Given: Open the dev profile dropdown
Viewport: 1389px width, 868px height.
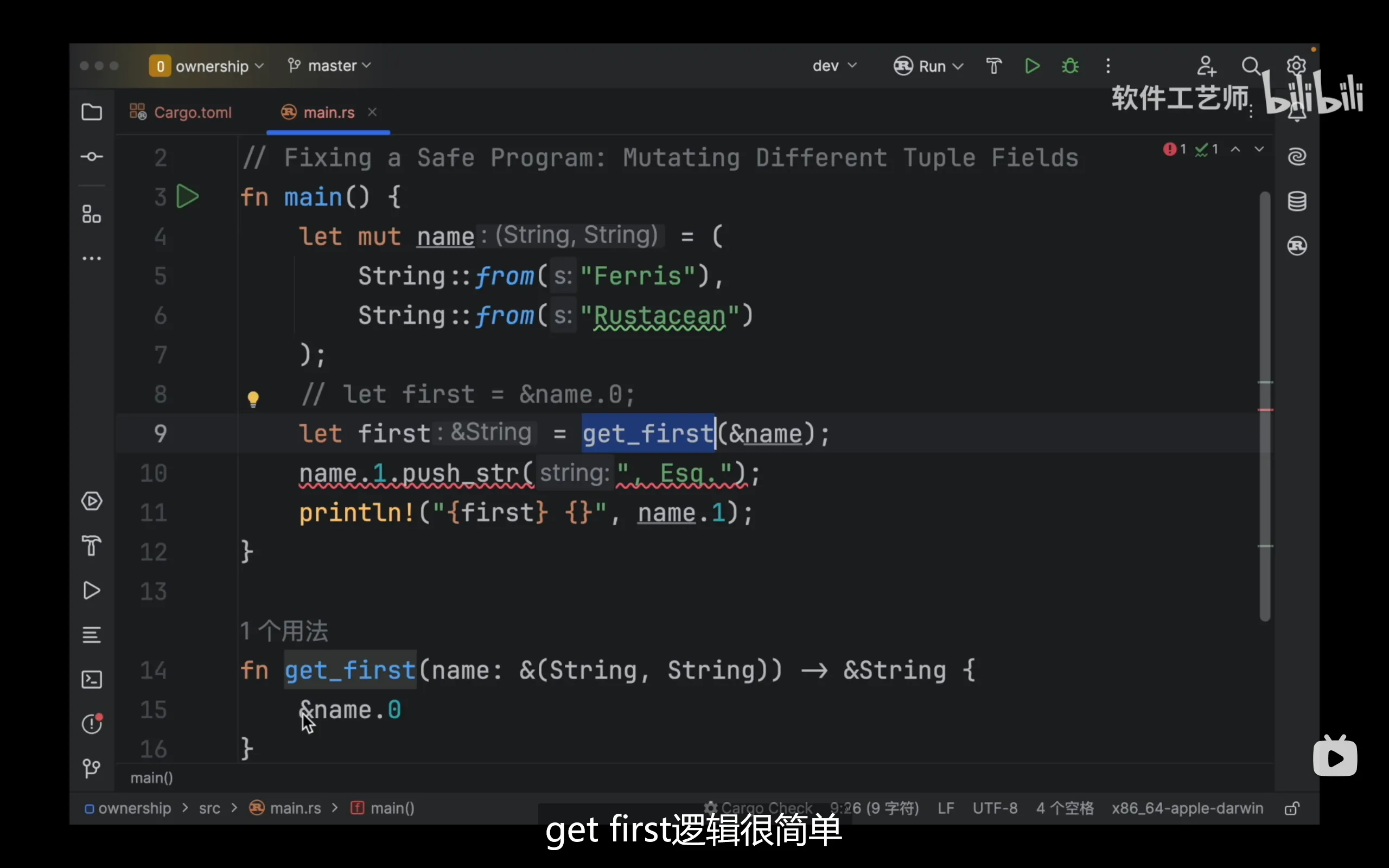Looking at the screenshot, I should (834, 66).
